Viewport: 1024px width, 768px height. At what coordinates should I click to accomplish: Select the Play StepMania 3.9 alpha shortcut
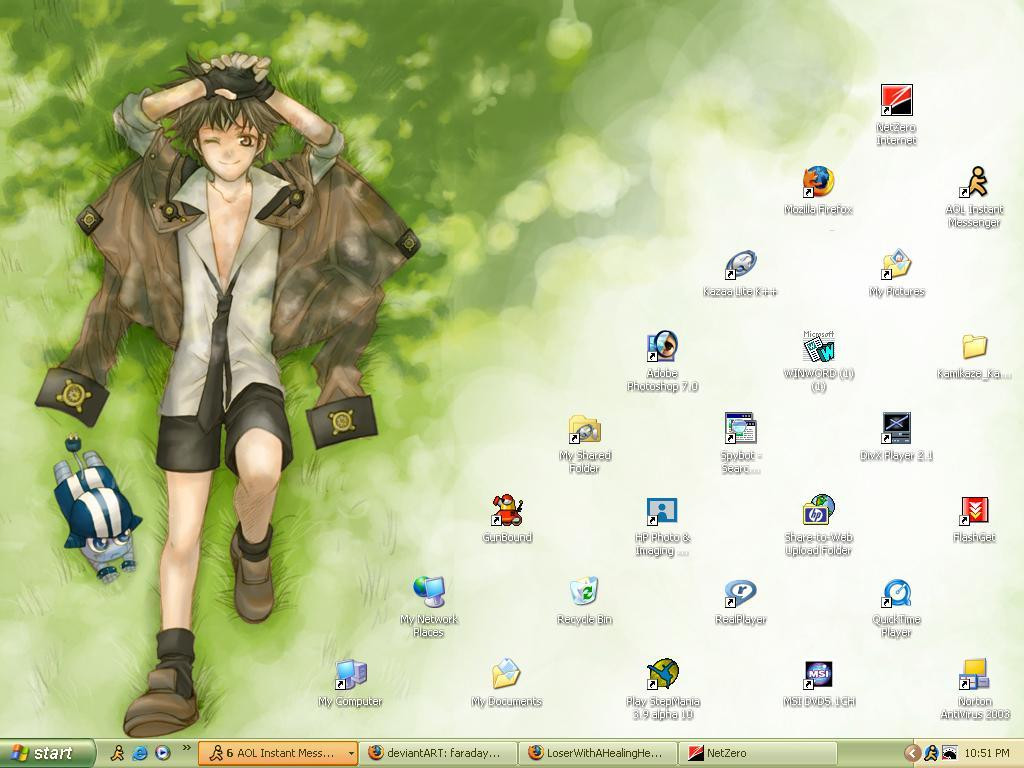click(662, 675)
